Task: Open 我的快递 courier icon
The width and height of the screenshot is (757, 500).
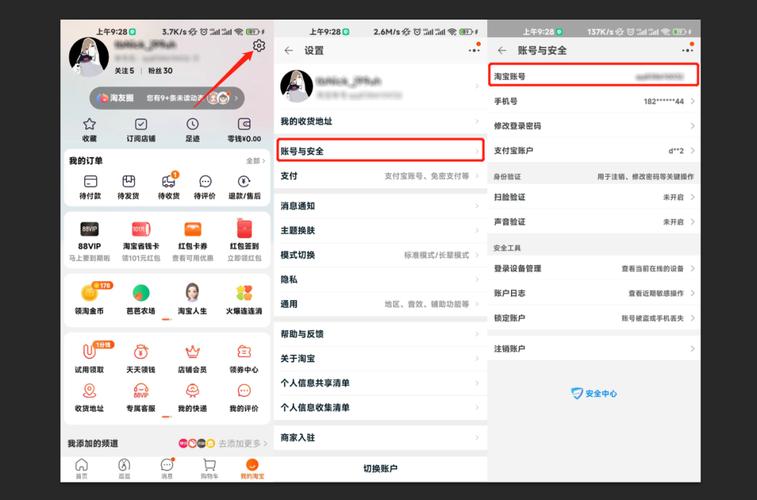Action: click(x=193, y=390)
